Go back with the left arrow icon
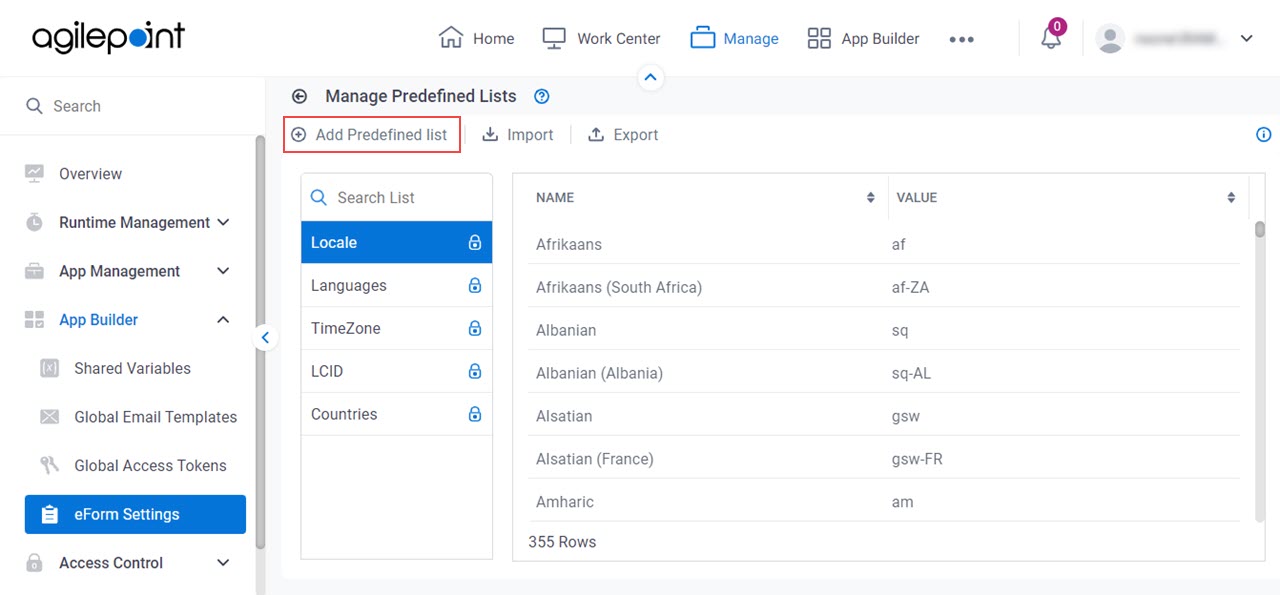This screenshot has height=595, width=1280. tap(299, 96)
